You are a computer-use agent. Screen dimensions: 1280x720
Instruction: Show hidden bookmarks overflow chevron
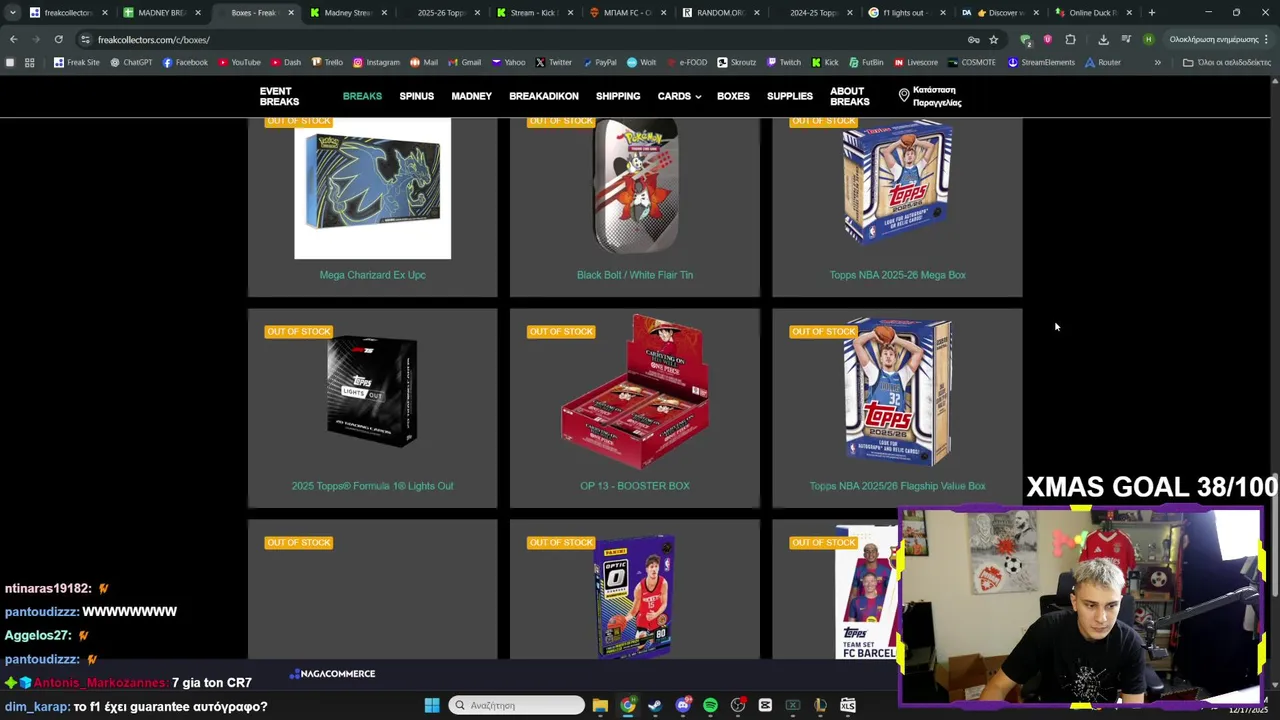click(1157, 62)
